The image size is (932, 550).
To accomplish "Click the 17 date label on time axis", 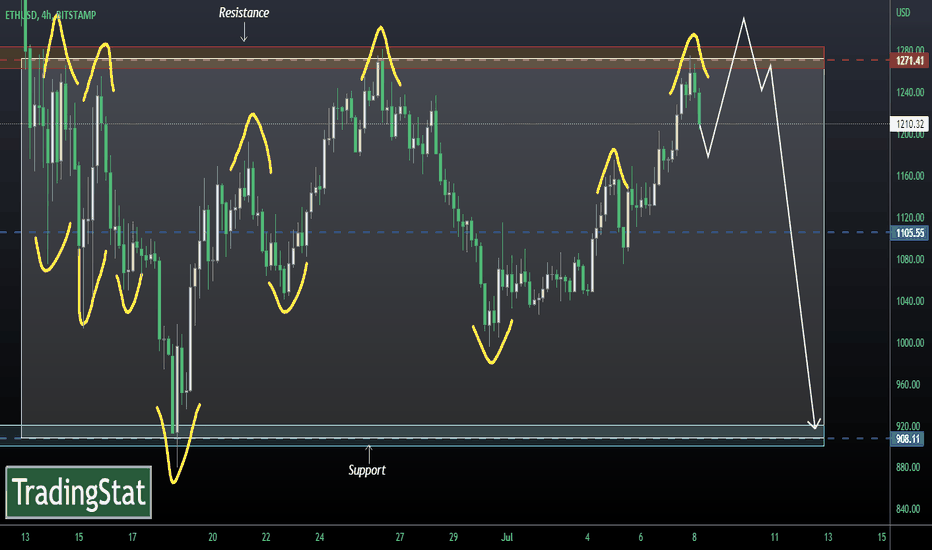I will pos(133,538).
